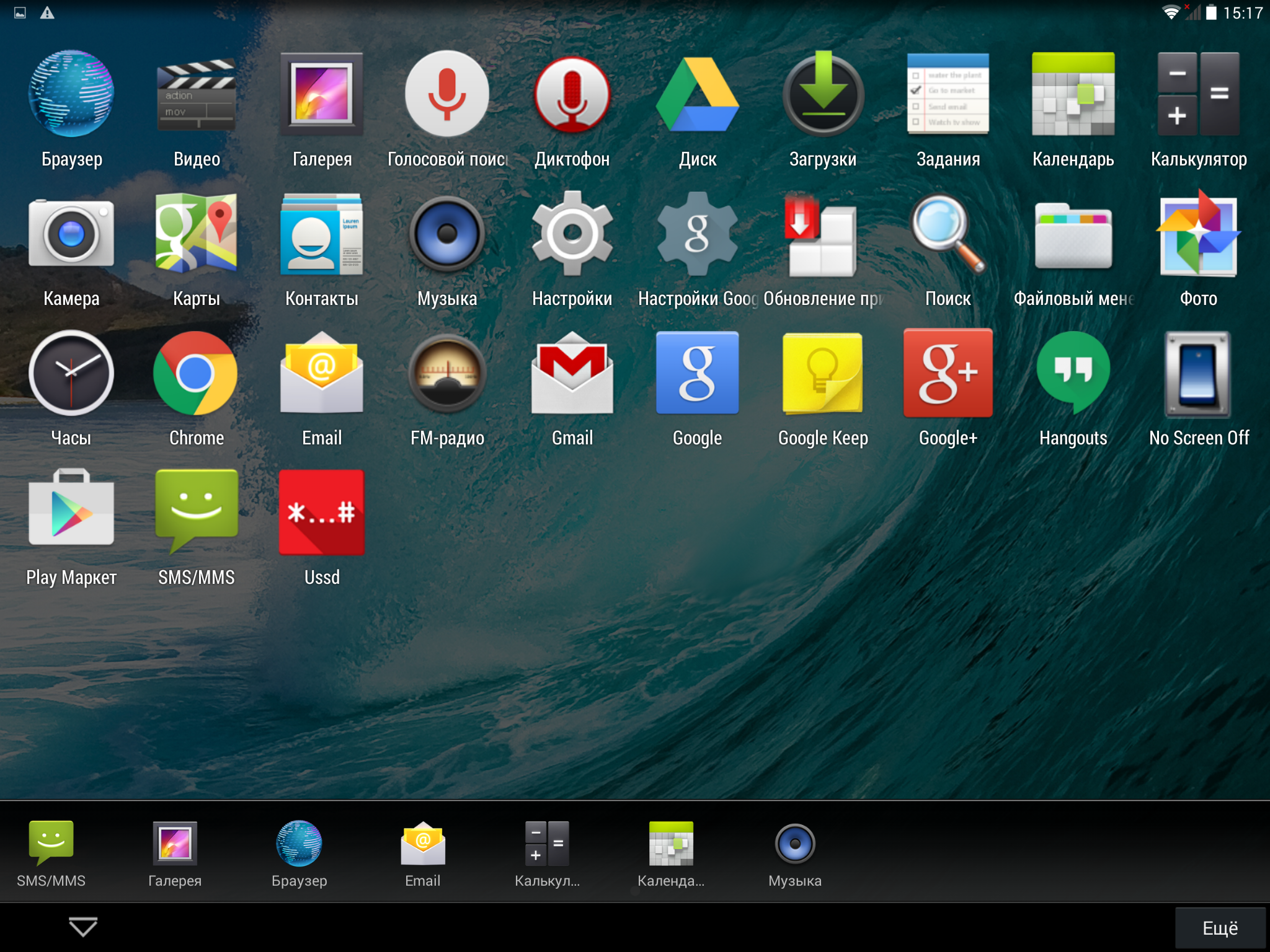1270x952 pixels.
Task: Open the Контакты app
Action: (322, 249)
